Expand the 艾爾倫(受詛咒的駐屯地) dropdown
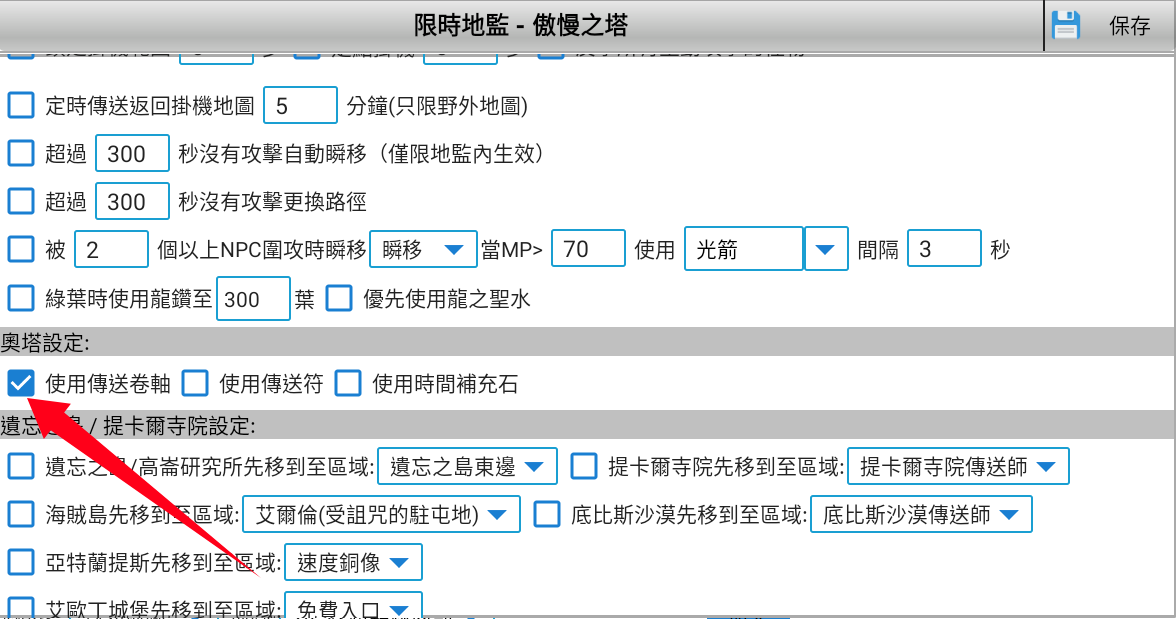1176x619 pixels. click(x=381, y=515)
